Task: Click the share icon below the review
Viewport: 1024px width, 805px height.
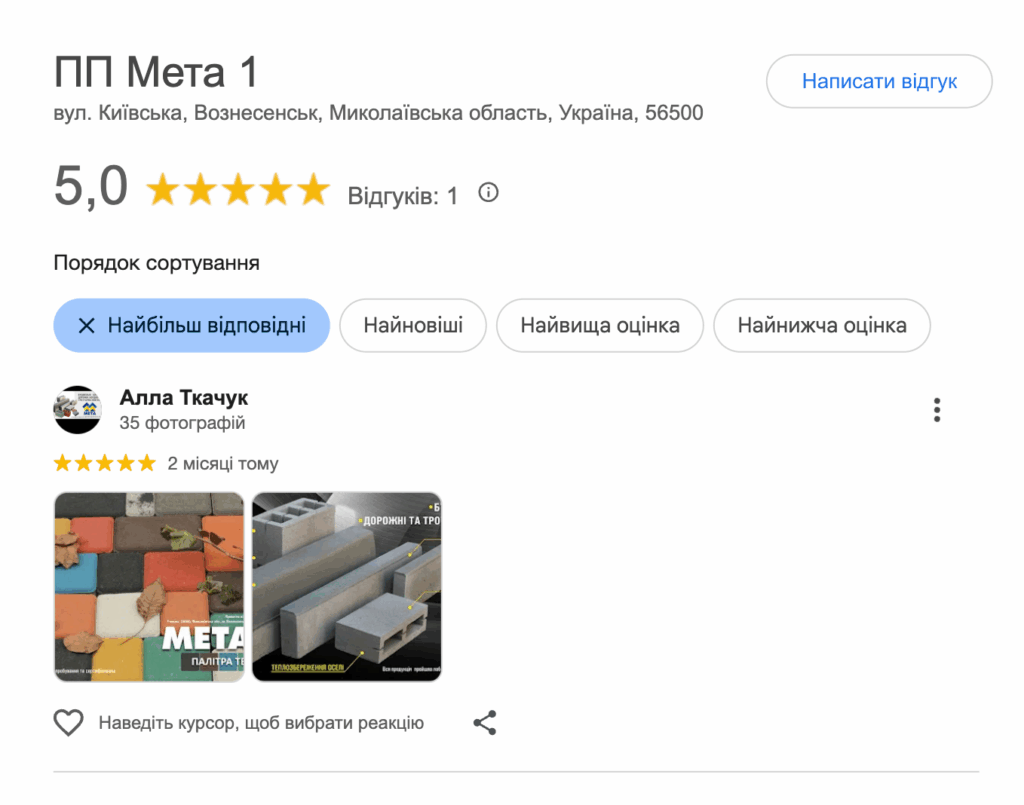Action: (485, 723)
